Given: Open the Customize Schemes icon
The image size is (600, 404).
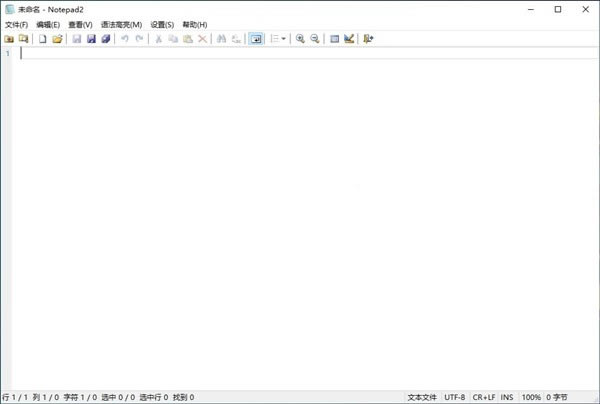Looking at the screenshot, I should click(349, 39).
